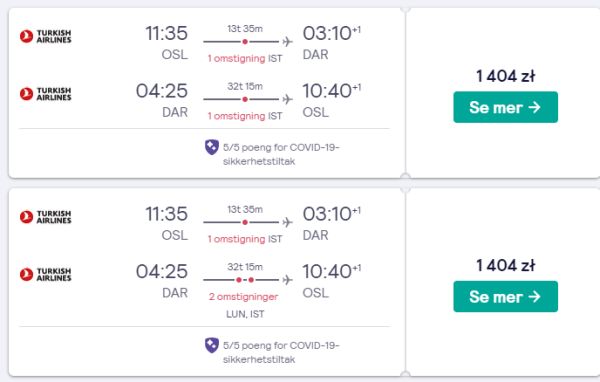Click airplane icon on first OSL to DAR leg
The width and height of the screenshot is (600, 382).
[287, 41]
